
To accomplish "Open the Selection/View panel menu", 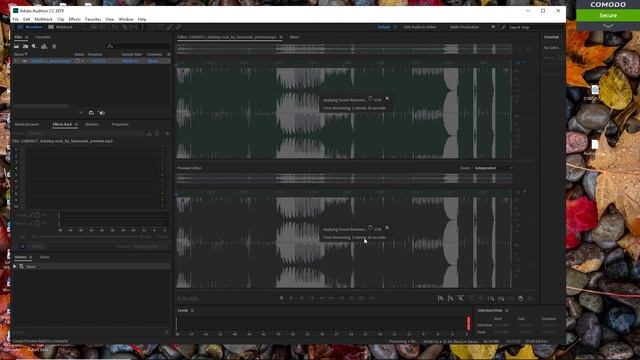I will (507, 310).
